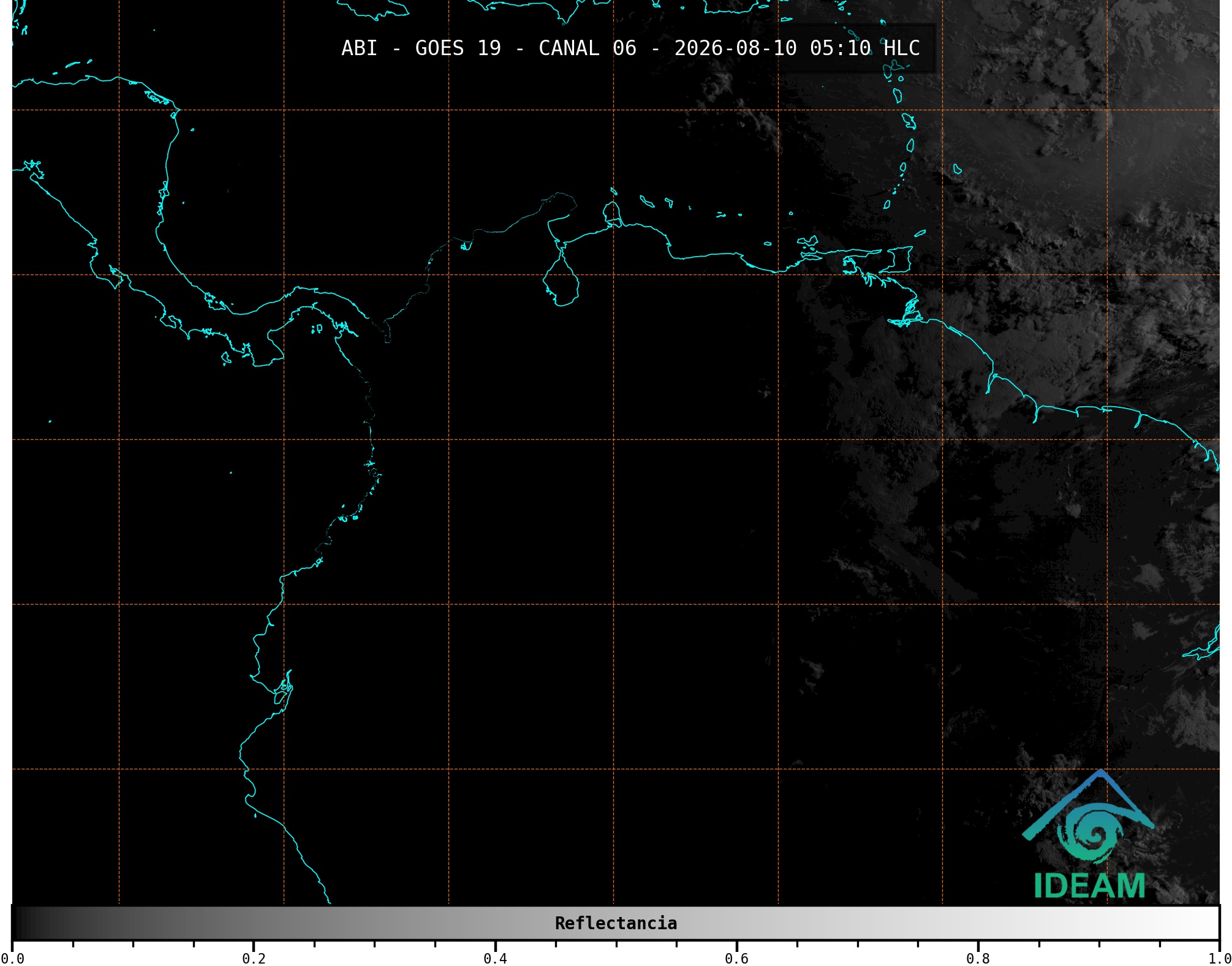The image size is (1232, 966).
Task: Click the 'IDEAM' wordmark text
Action: [1089, 886]
